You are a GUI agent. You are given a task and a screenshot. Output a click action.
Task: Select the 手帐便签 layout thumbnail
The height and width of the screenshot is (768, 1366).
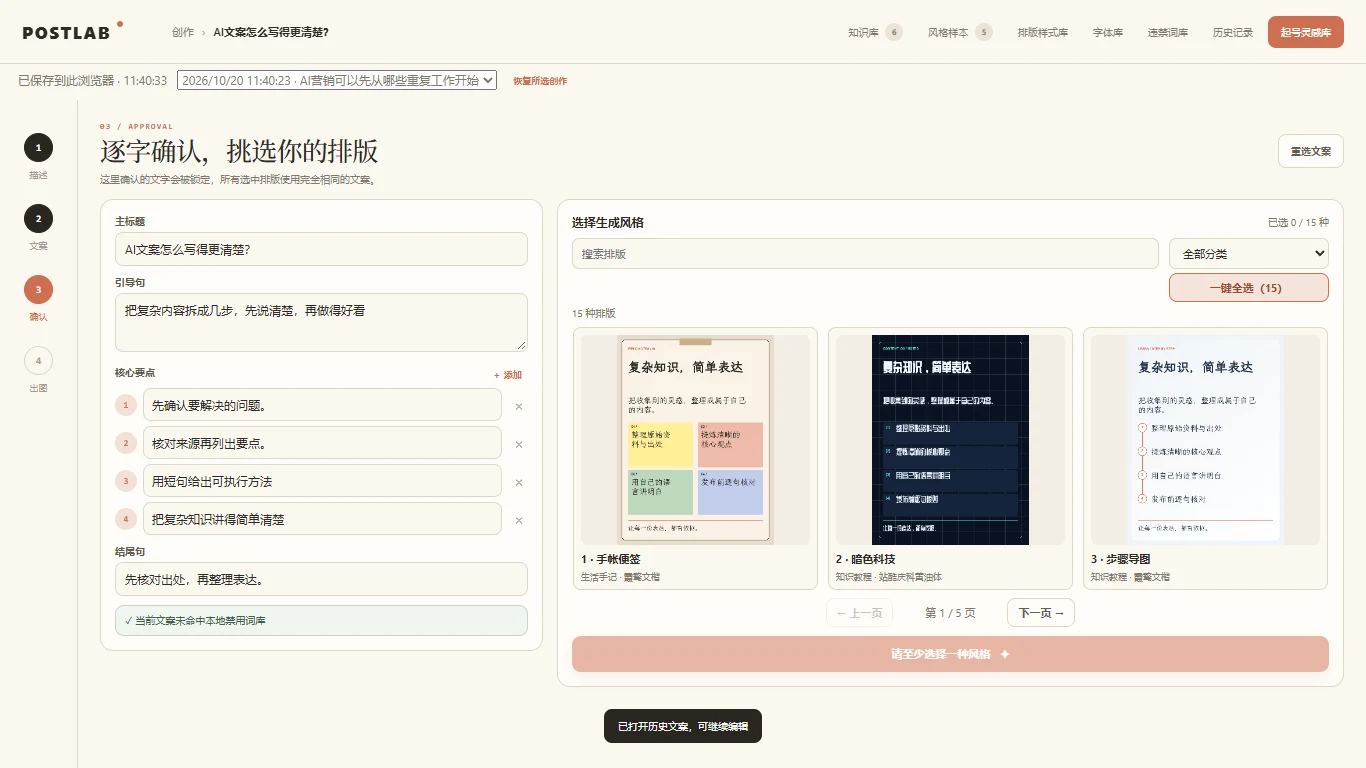point(695,440)
